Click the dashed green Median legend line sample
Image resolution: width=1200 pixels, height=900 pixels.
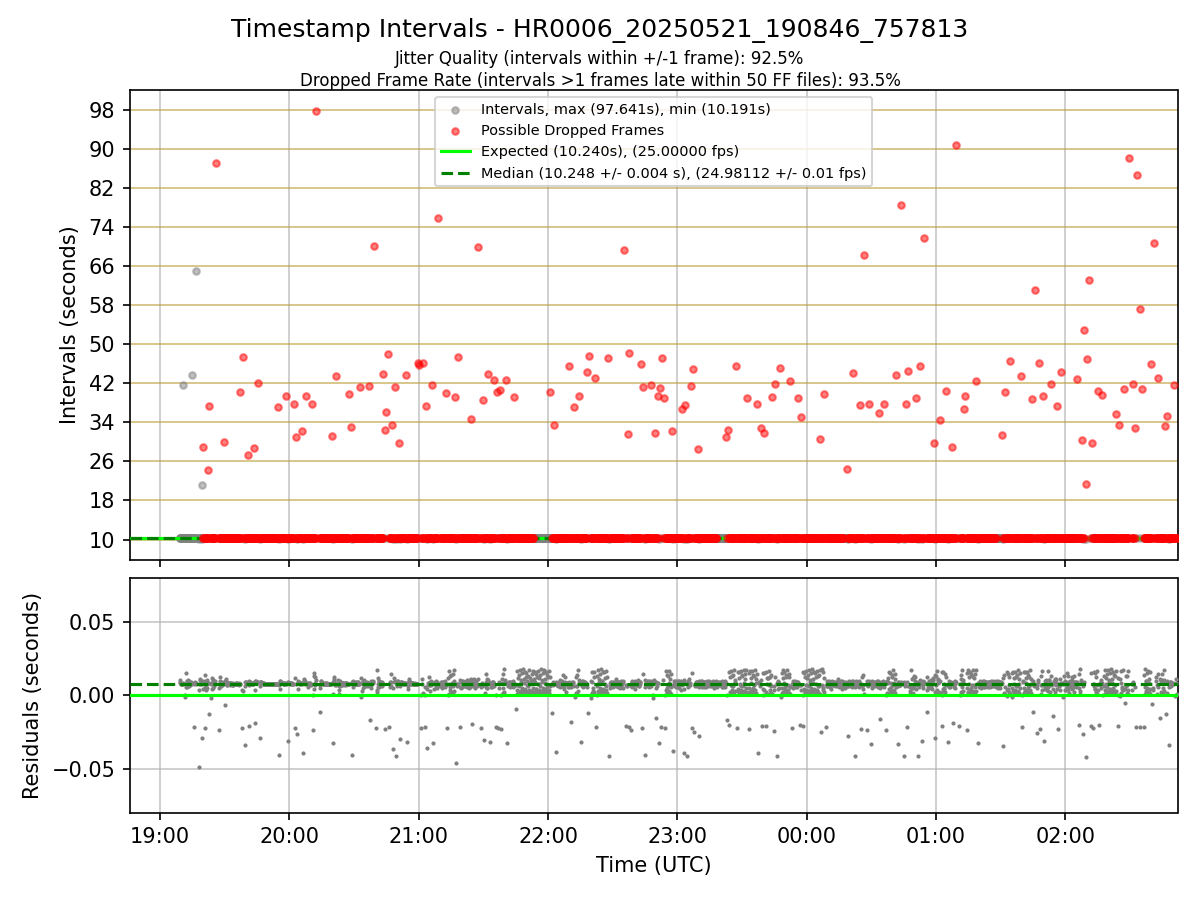click(456, 173)
